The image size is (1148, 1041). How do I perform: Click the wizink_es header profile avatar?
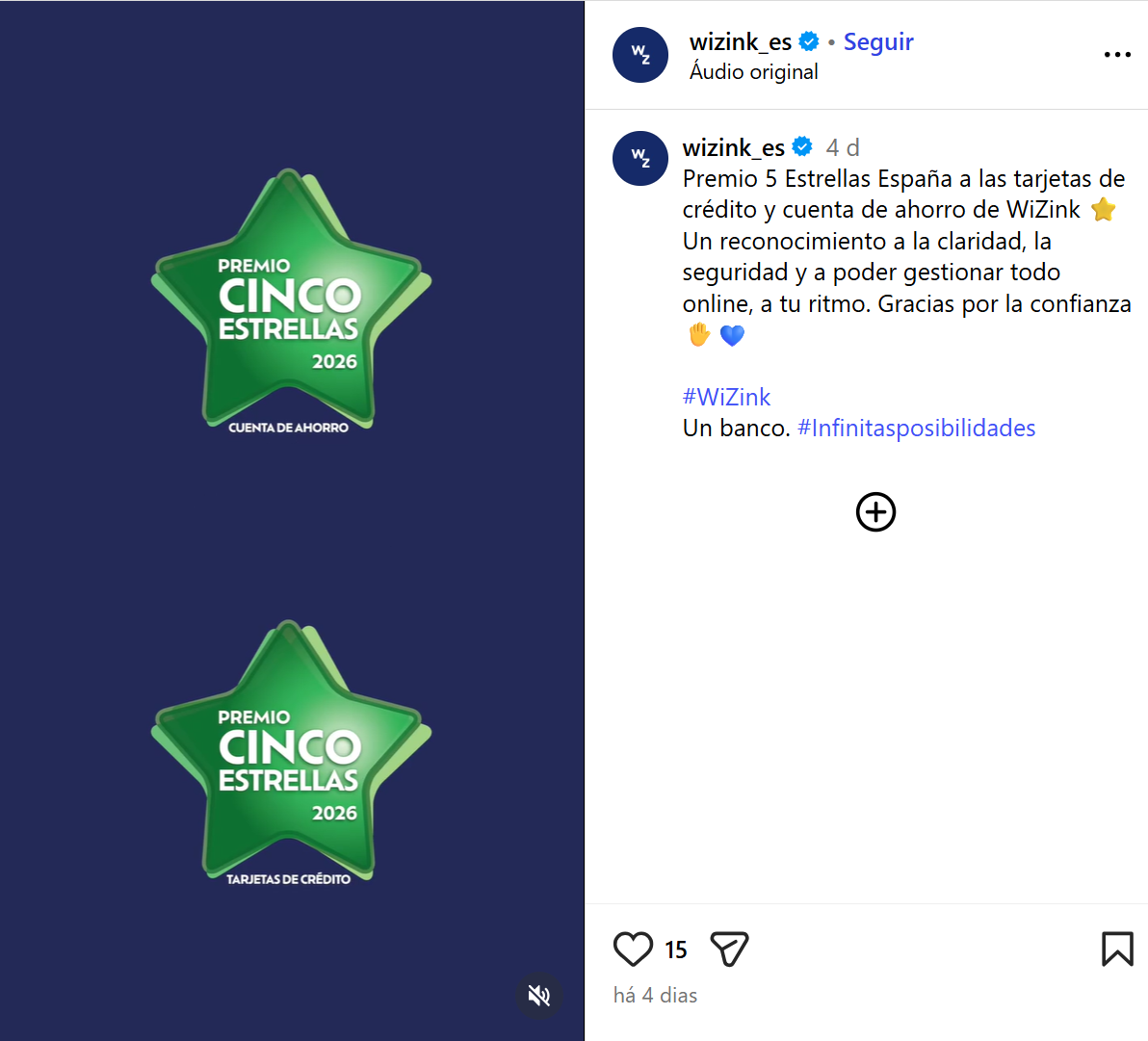[x=640, y=55]
